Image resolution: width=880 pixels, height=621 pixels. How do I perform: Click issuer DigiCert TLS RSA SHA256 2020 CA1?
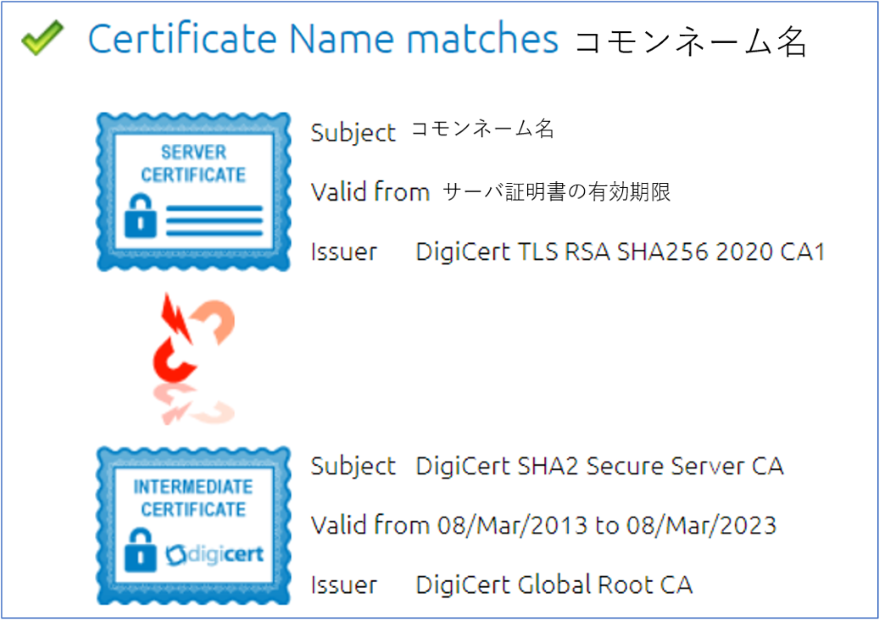(620, 252)
